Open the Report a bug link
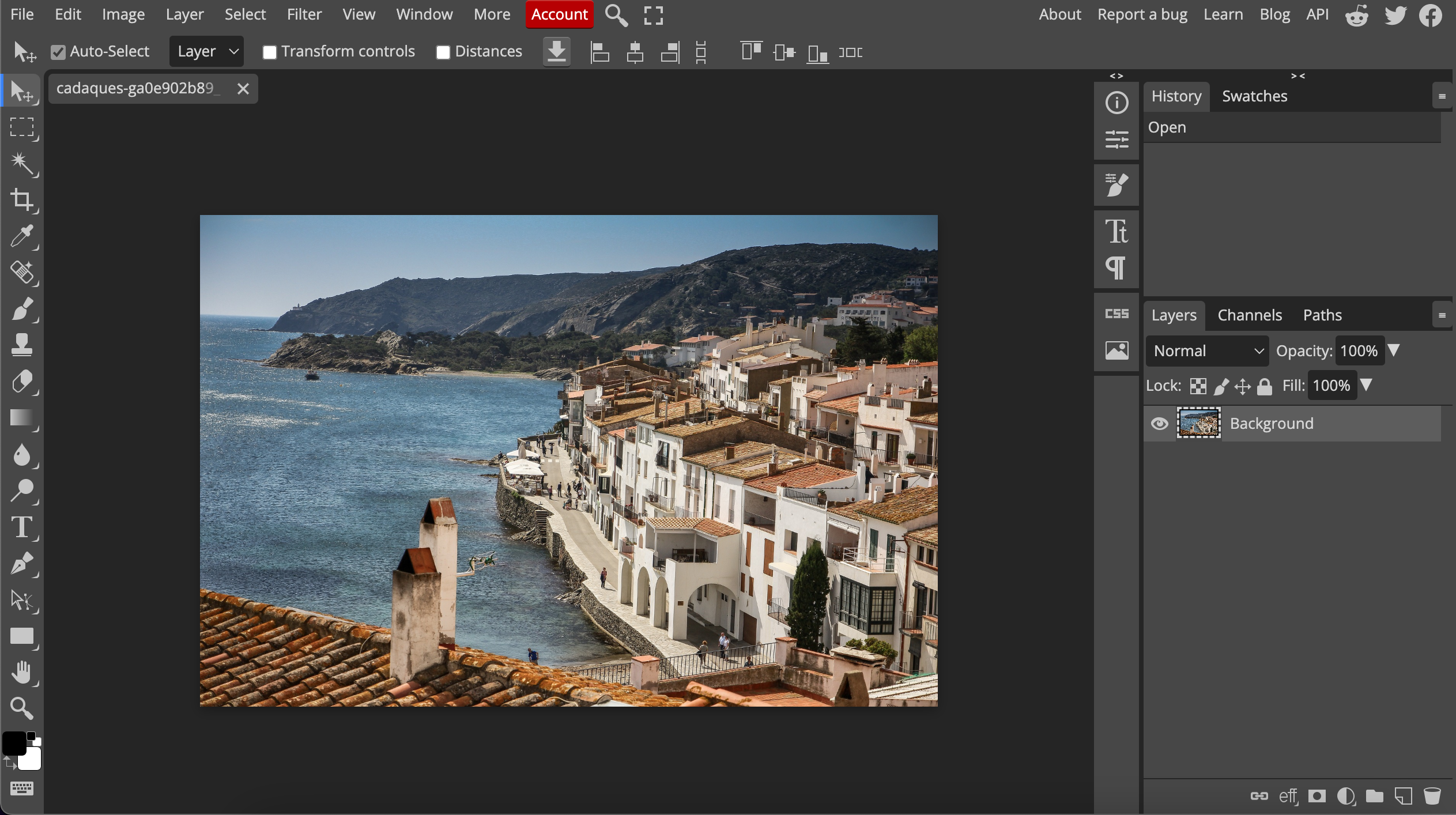 tap(1142, 14)
